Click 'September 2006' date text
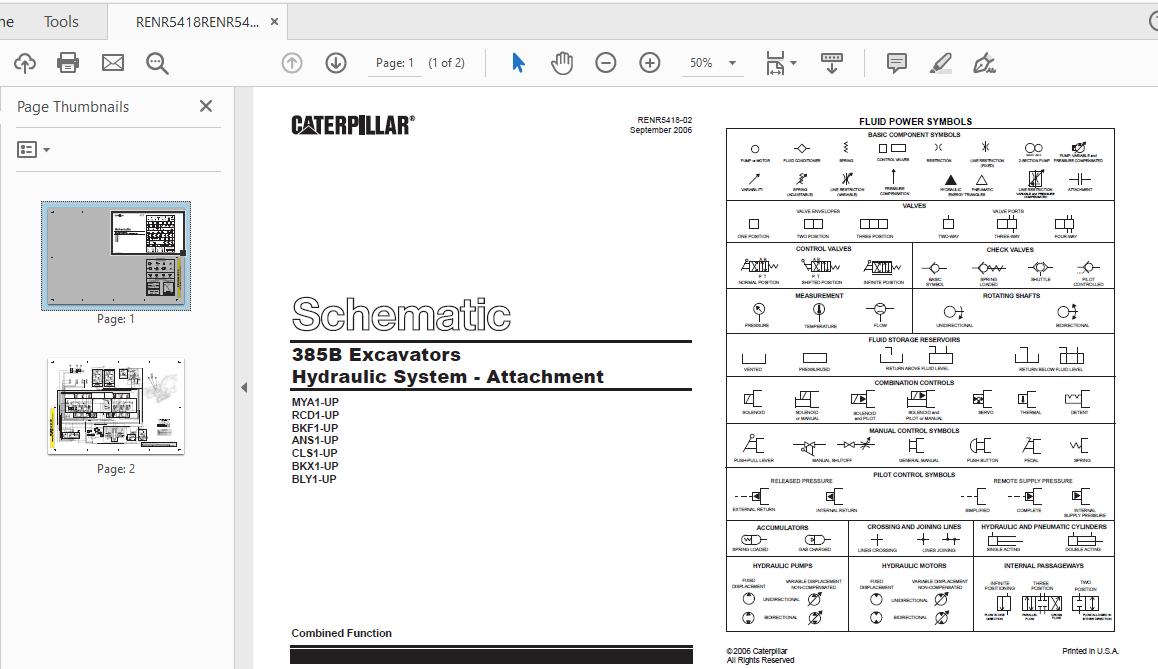 tap(661, 130)
